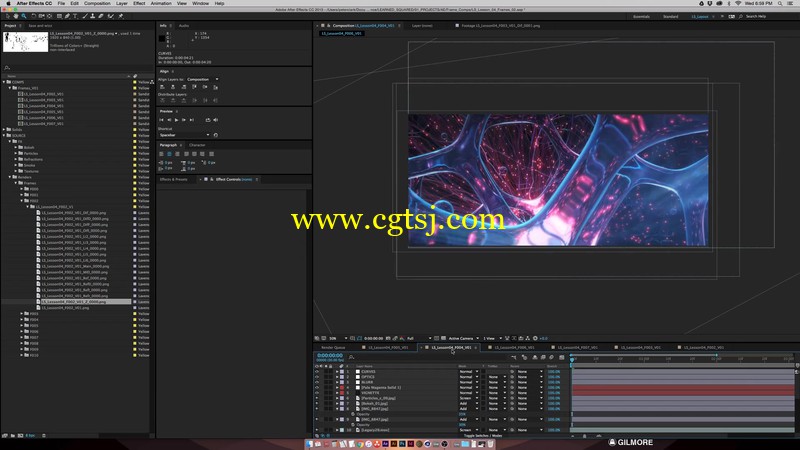The height and width of the screenshot is (450, 800).
Task: Click the project search field
Action: point(77,67)
